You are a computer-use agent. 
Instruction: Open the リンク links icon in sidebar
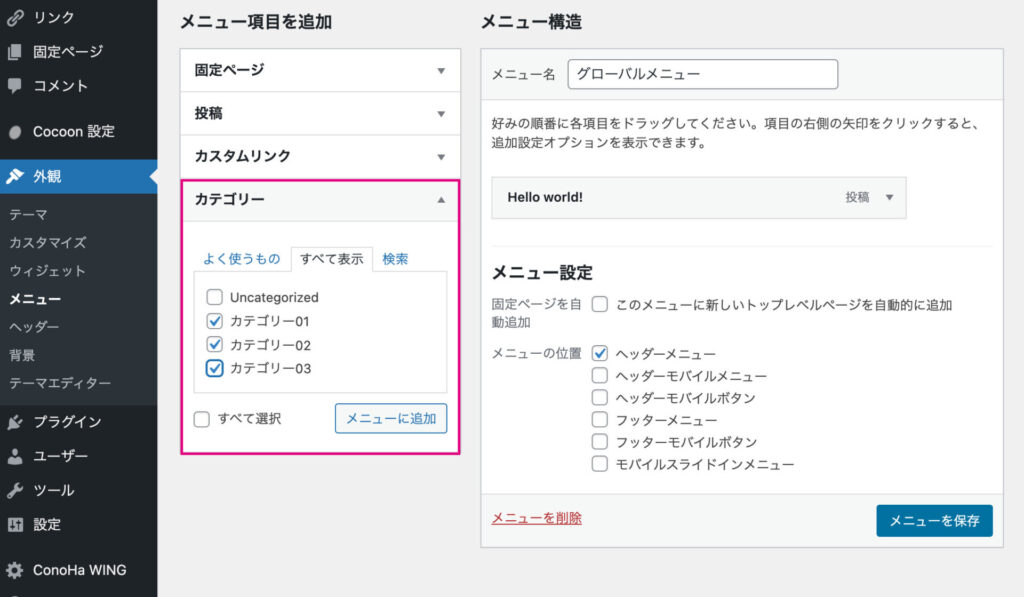[x=15, y=18]
